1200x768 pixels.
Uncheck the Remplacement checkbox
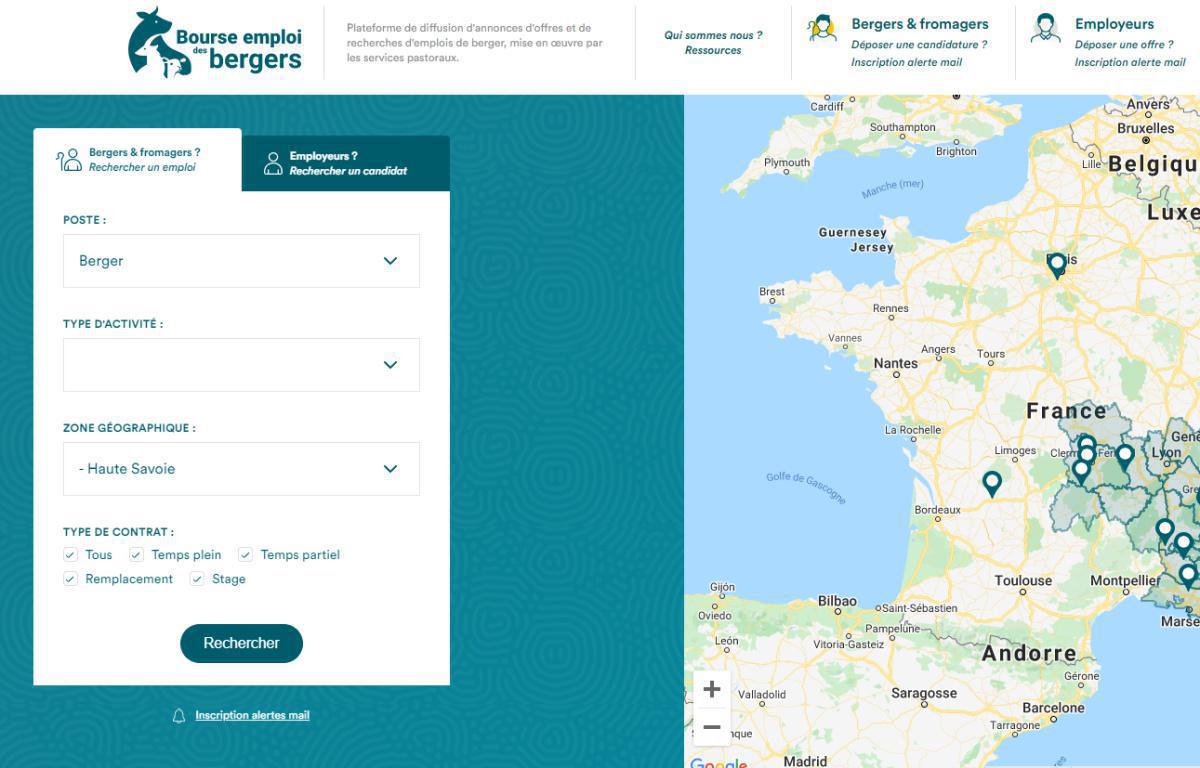pos(70,578)
